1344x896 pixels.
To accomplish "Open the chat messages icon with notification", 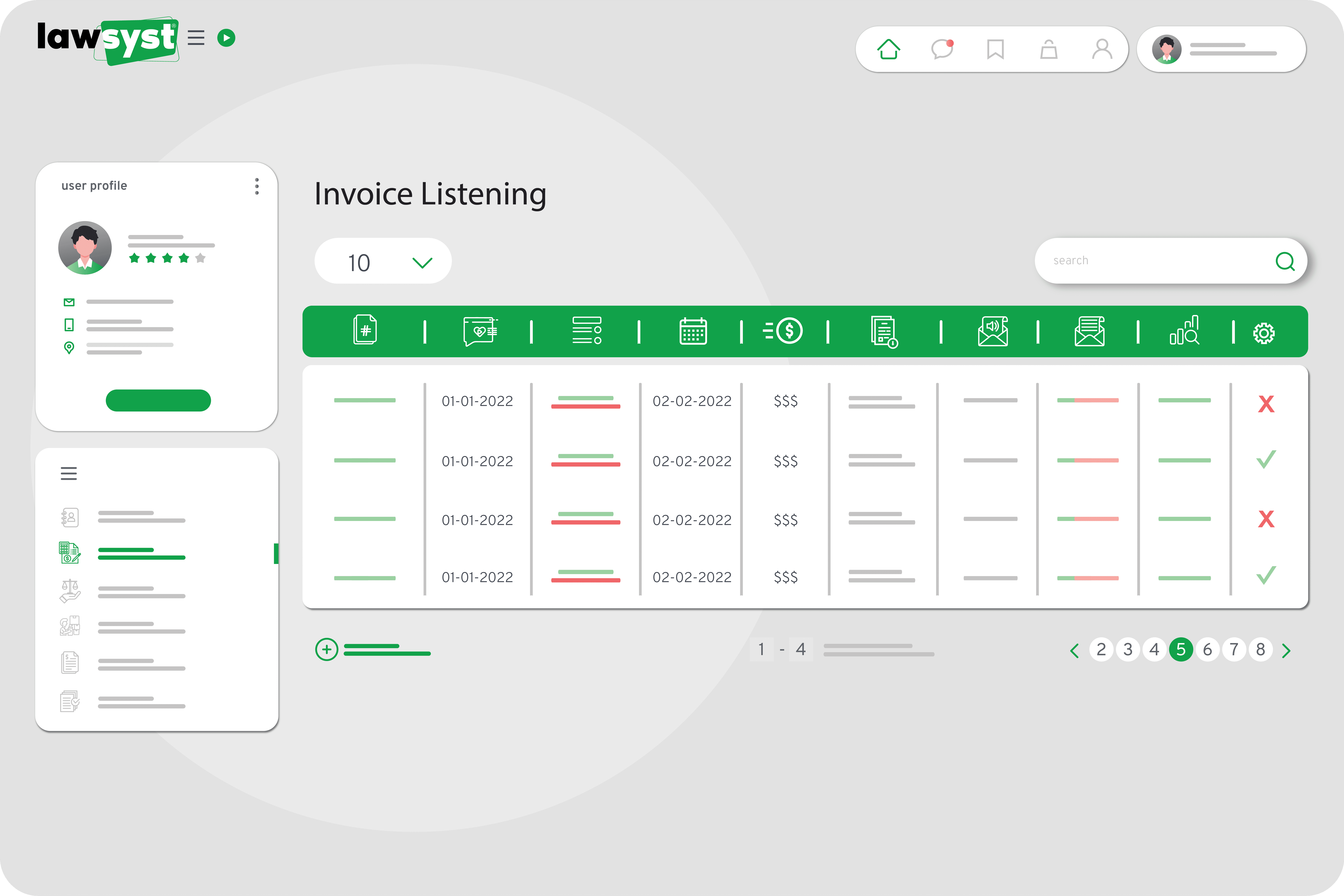I will point(942,49).
